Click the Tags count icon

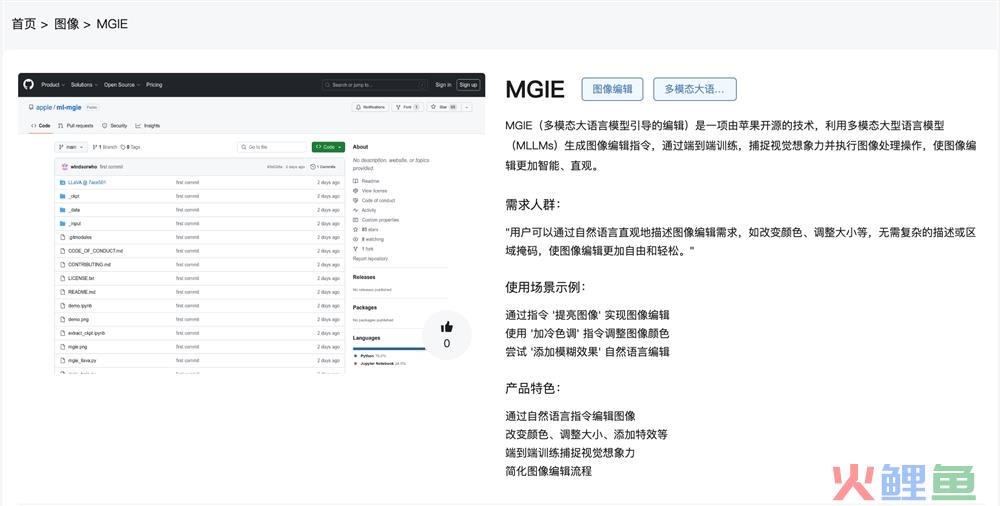tap(123, 147)
